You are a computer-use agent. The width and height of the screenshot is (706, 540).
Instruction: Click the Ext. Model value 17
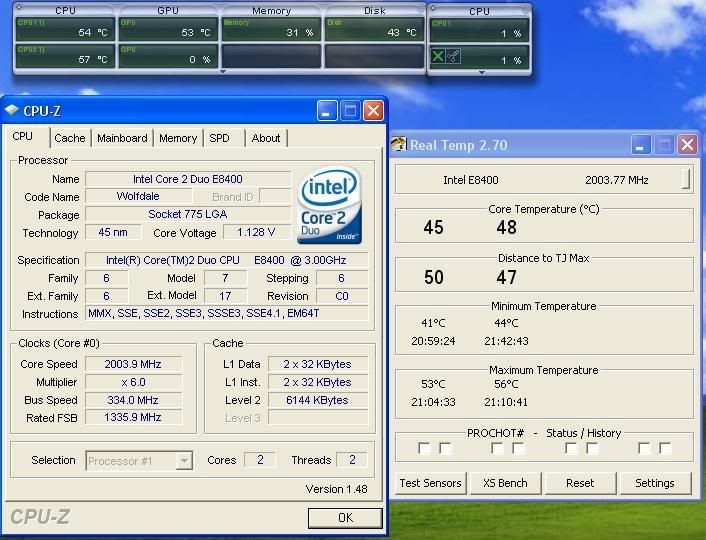[225, 296]
